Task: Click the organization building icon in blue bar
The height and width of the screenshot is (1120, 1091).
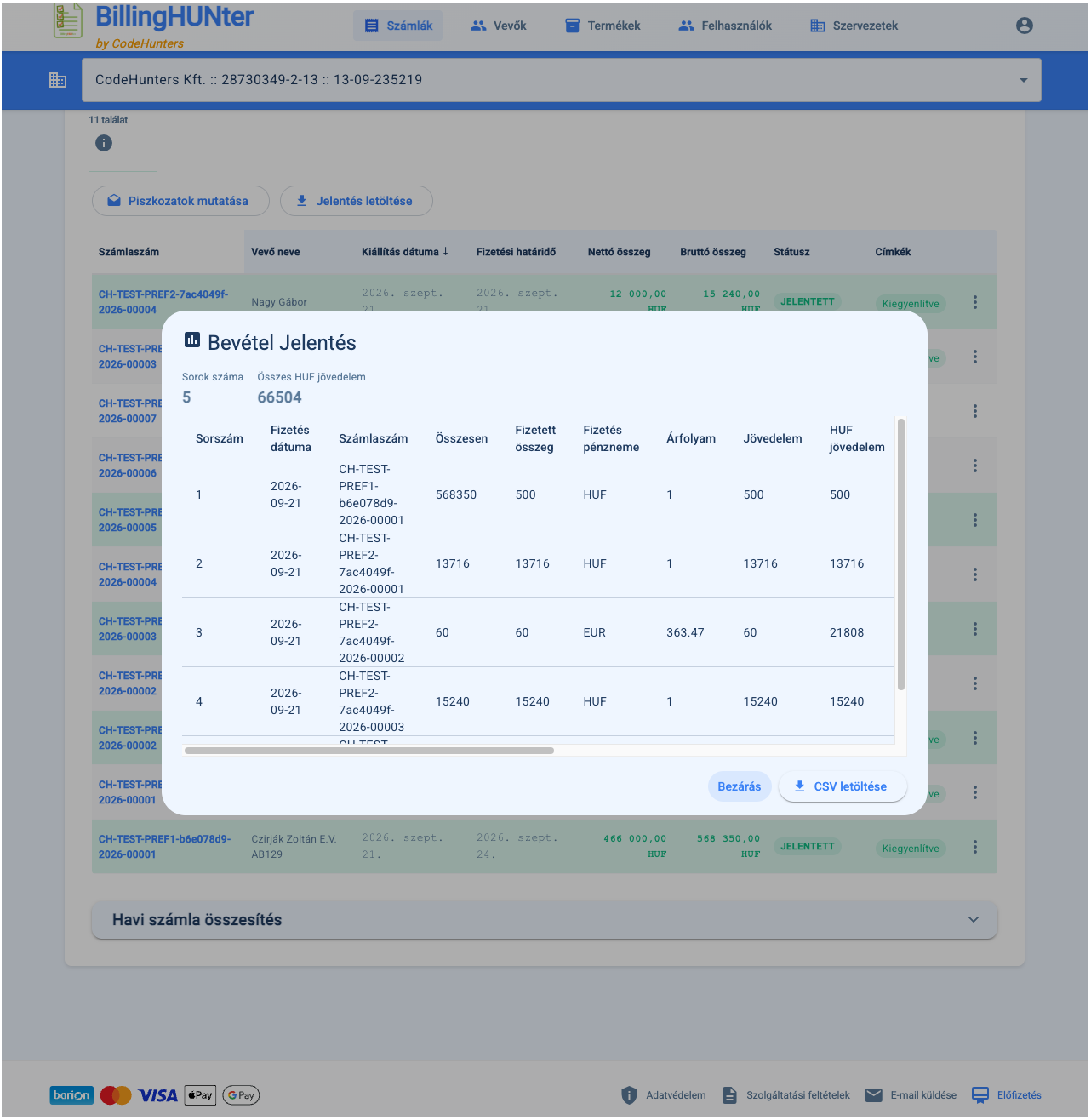Action: [58, 80]
